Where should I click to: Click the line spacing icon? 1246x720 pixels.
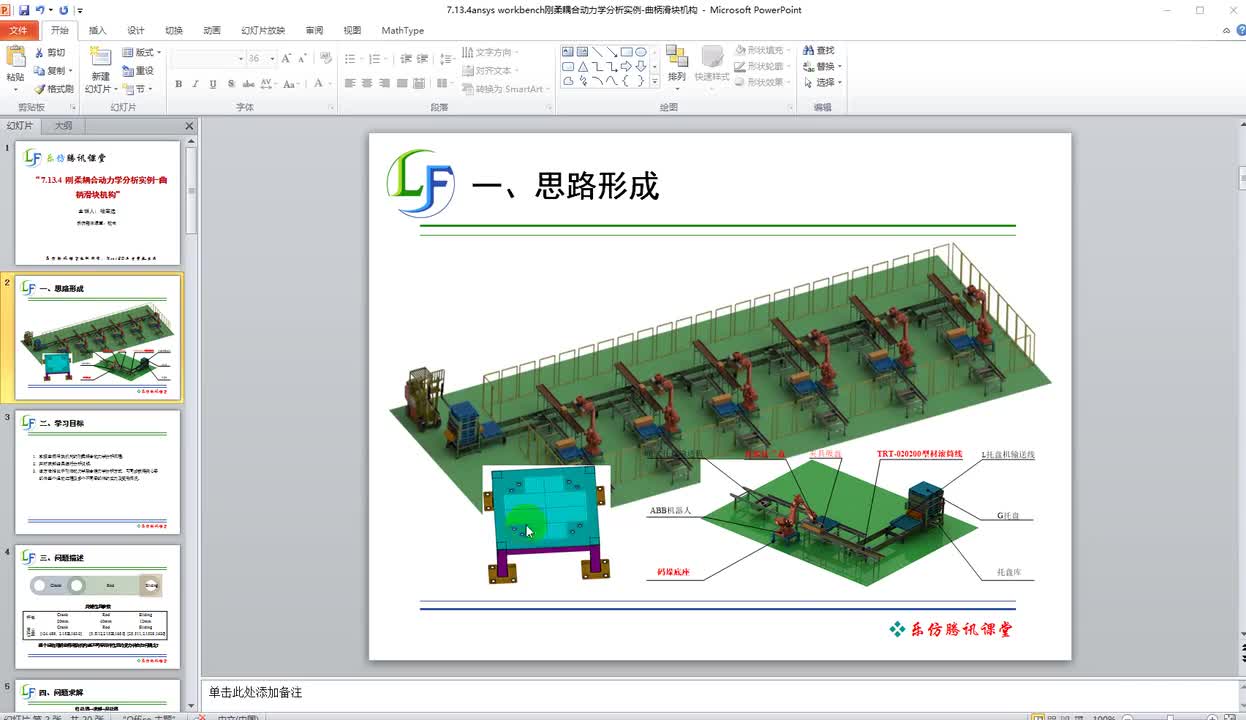(x=446, y=58)
